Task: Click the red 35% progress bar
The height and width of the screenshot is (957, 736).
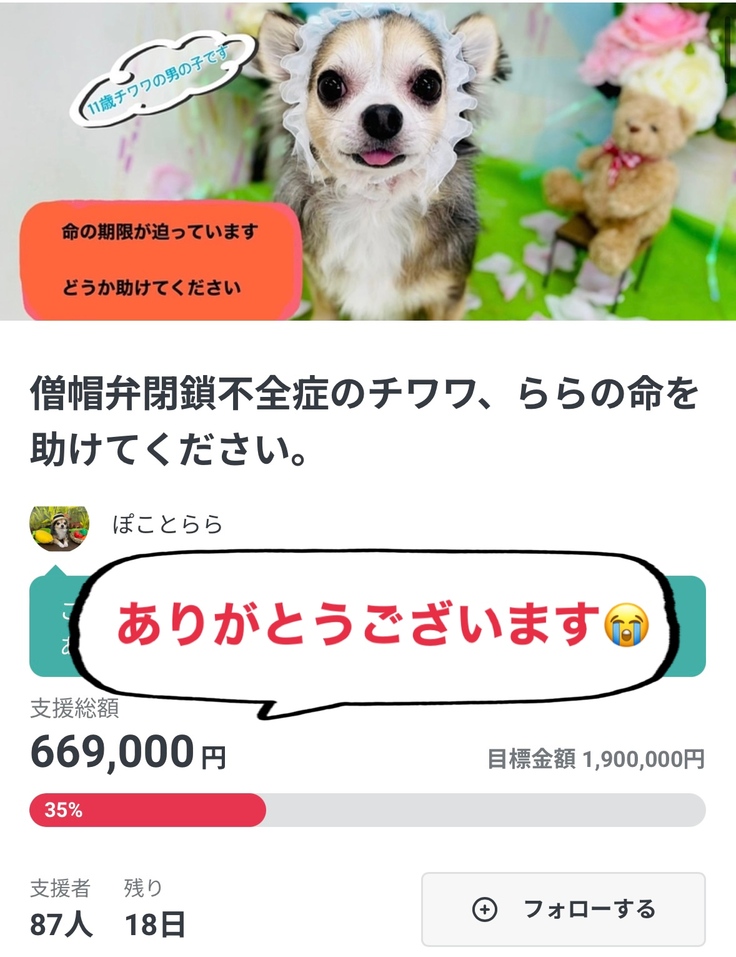Action: [148, 810]
